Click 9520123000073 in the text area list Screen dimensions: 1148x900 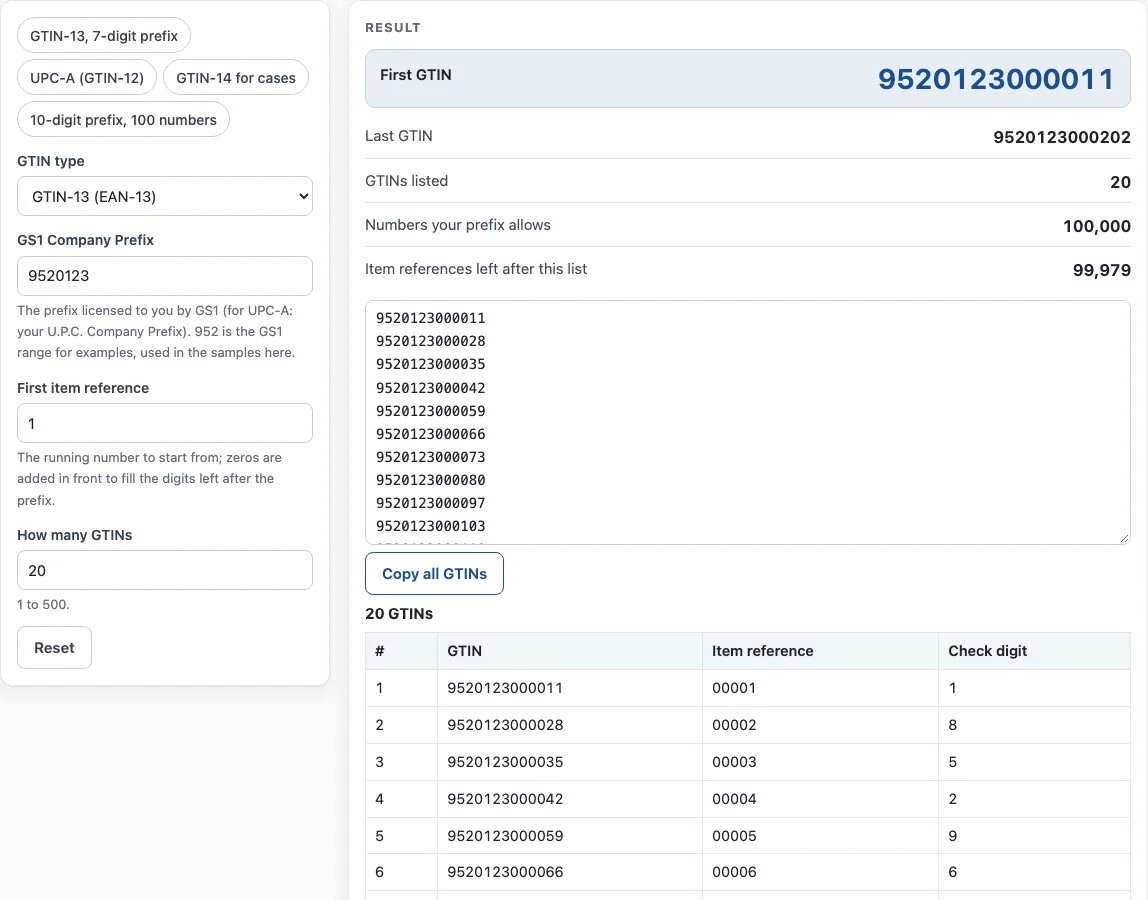pyautogui.click(x=430, y=457)
